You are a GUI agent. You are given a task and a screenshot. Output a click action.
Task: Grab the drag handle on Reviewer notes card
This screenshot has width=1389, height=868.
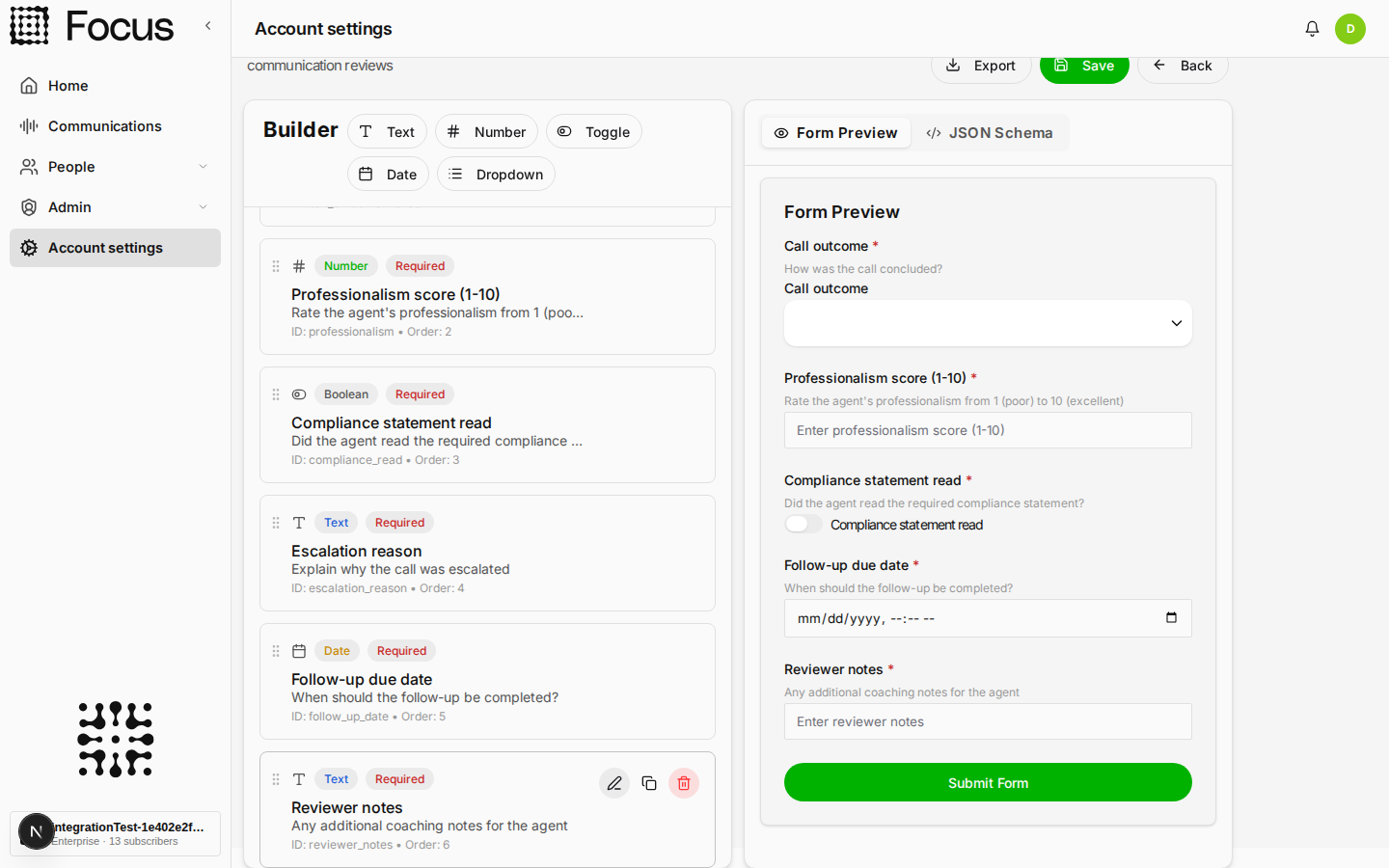[276, 779]
